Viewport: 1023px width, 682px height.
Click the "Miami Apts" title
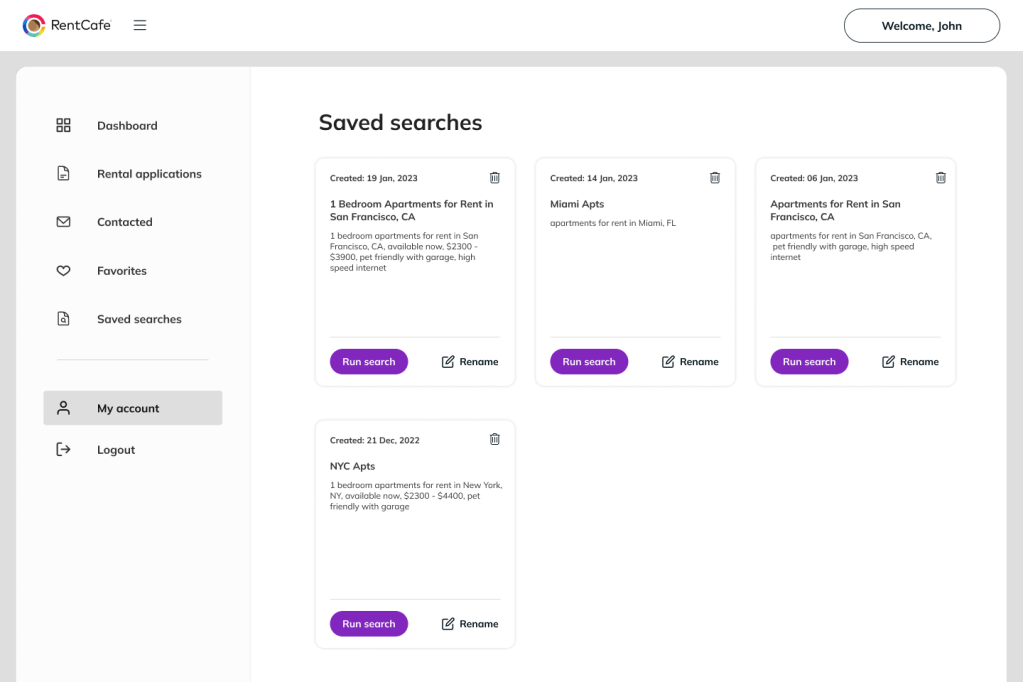(577, 204)
